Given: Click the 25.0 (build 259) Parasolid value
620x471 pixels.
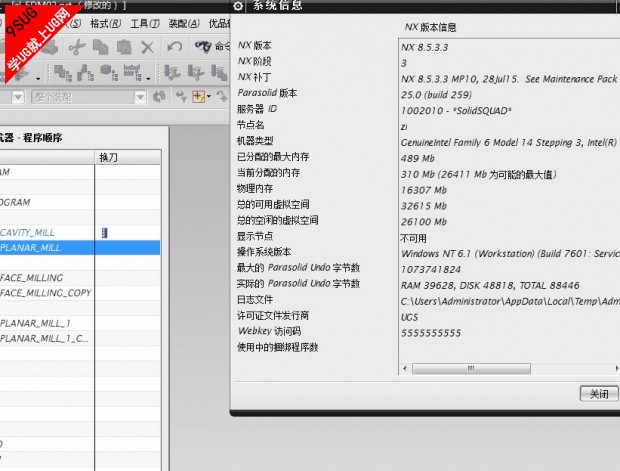Looking at the screenshot, I should [436, 95].
